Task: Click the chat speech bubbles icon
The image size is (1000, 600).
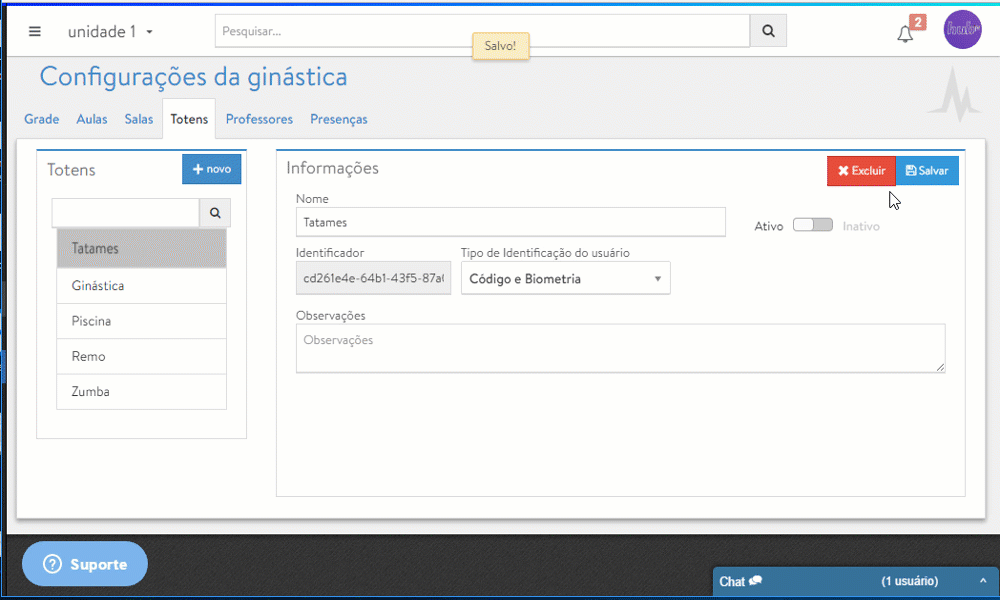Action: pyautogui.click(x=756, y=581)
